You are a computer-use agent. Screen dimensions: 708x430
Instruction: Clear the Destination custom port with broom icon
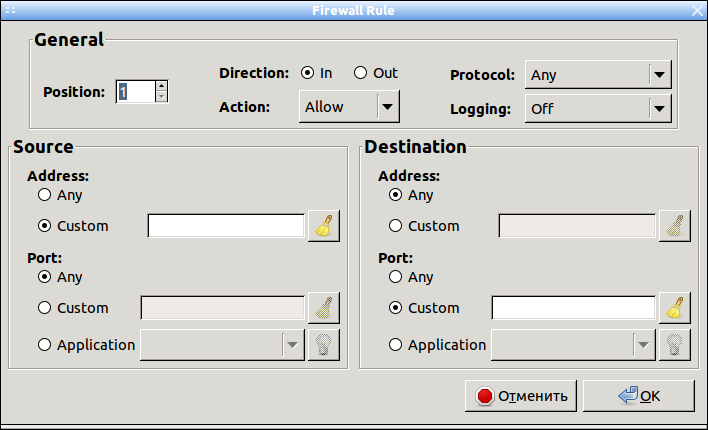[675, 308]
